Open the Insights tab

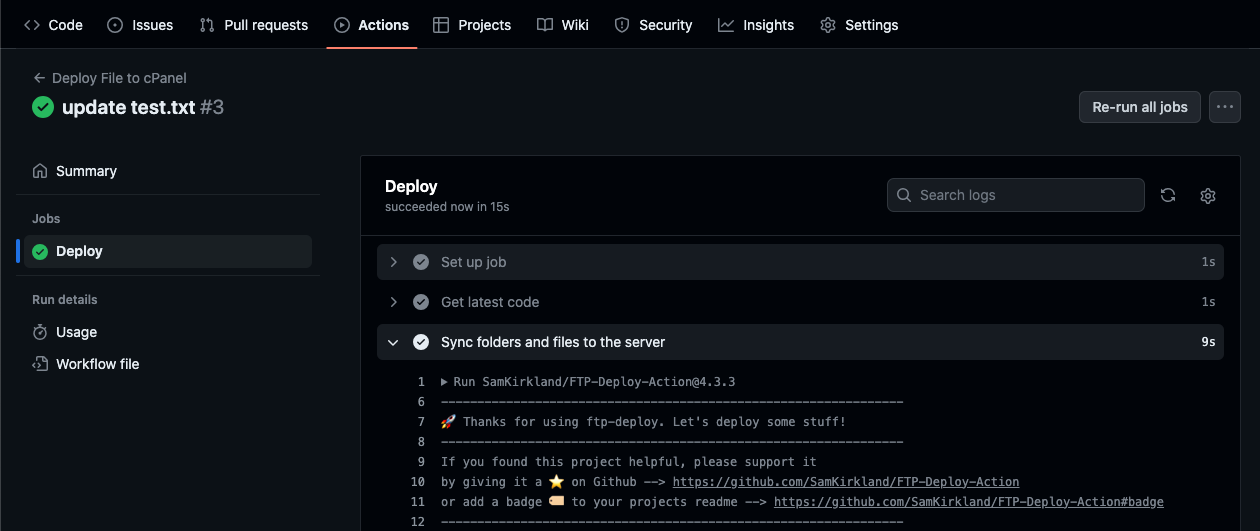[x=756, y=25]
